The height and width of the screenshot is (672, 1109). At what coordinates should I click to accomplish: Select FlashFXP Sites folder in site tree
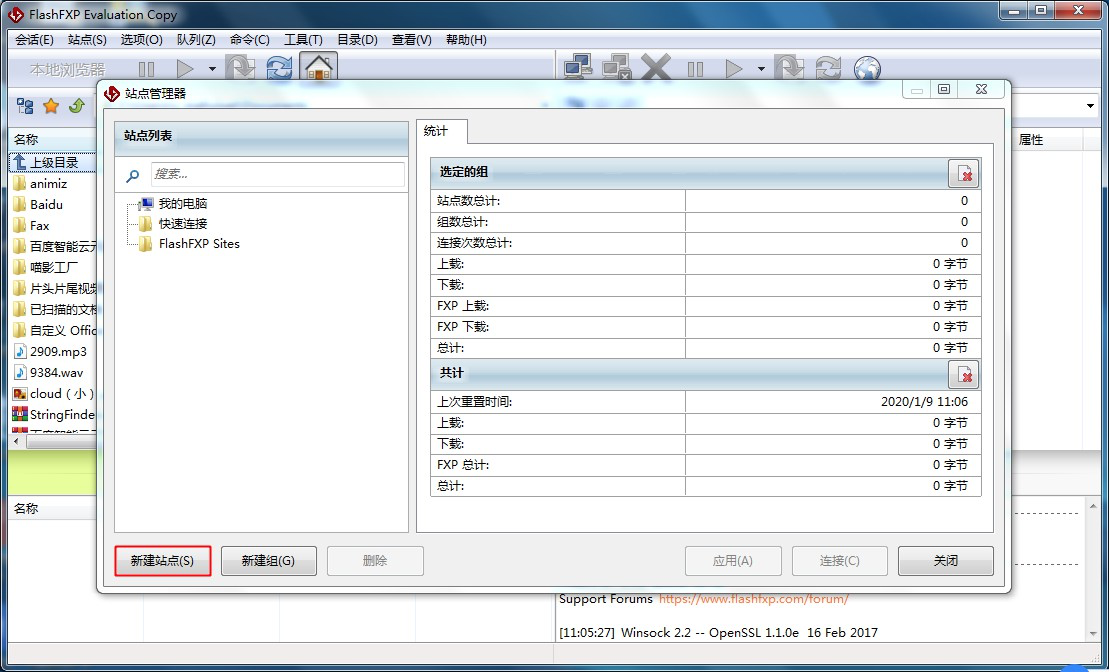pos(199,243)
